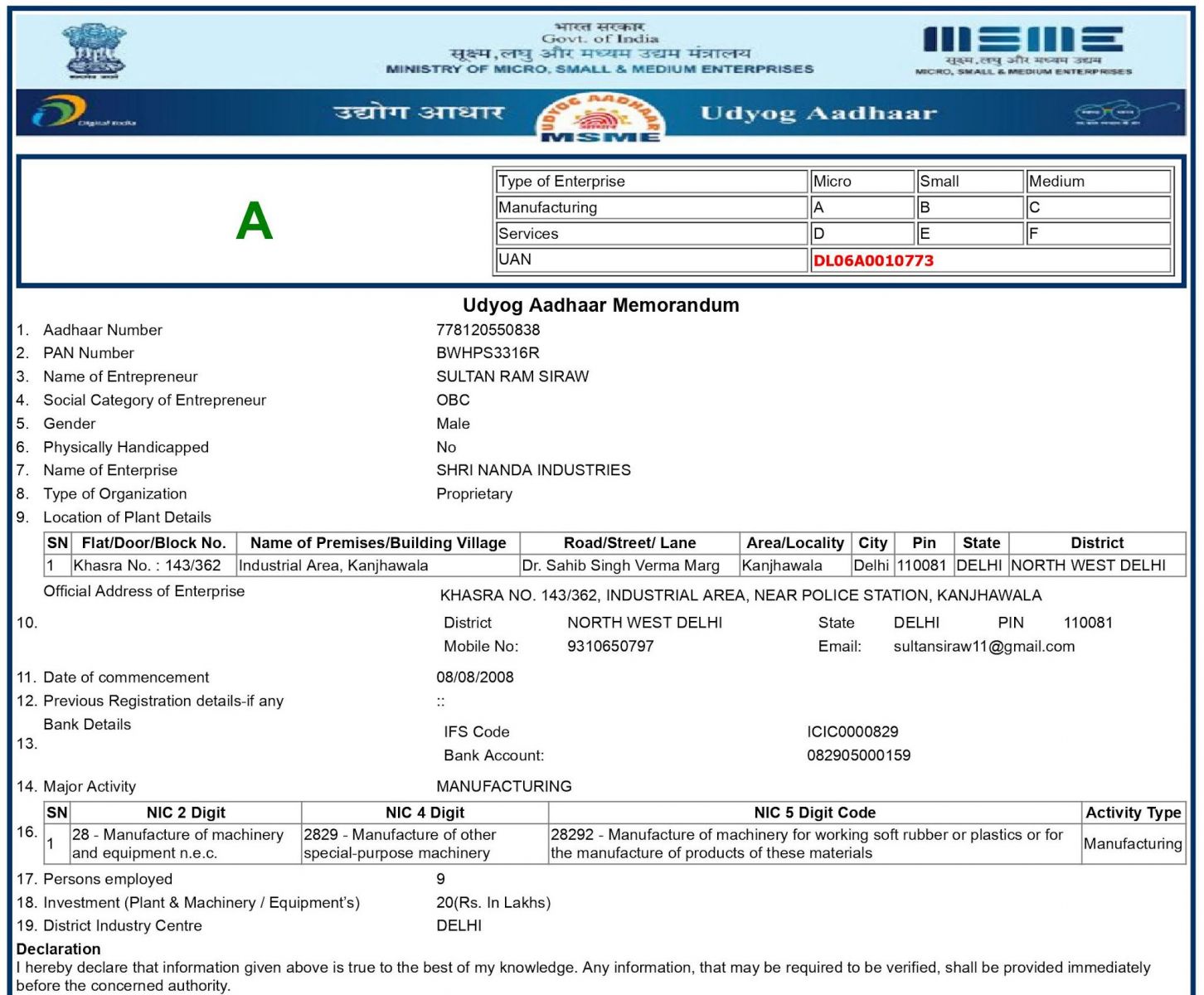
Task: Click the Digital India logo
Action: click(83, 113)
